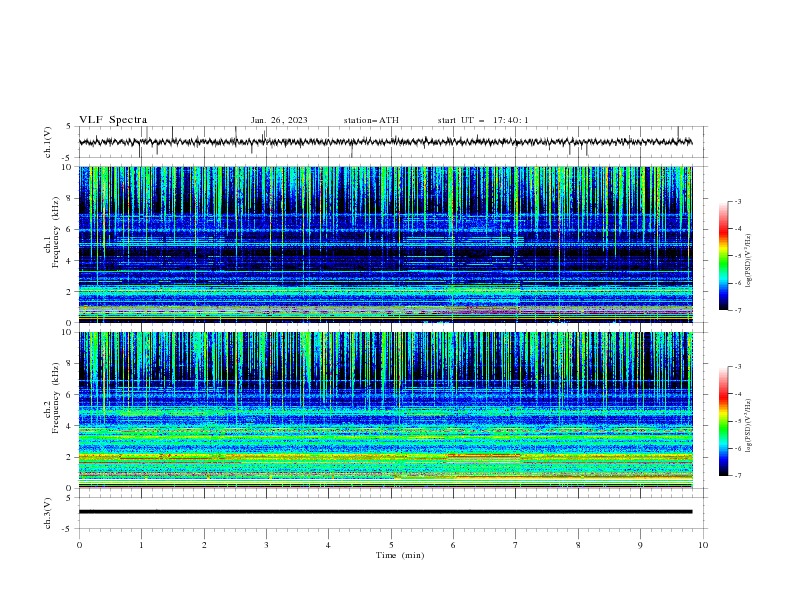Image resolution: width=792 pixels, height=612 pixels.
Task: Click inside the ch.1 spectrogram panel
Action: tap(385, 244)
